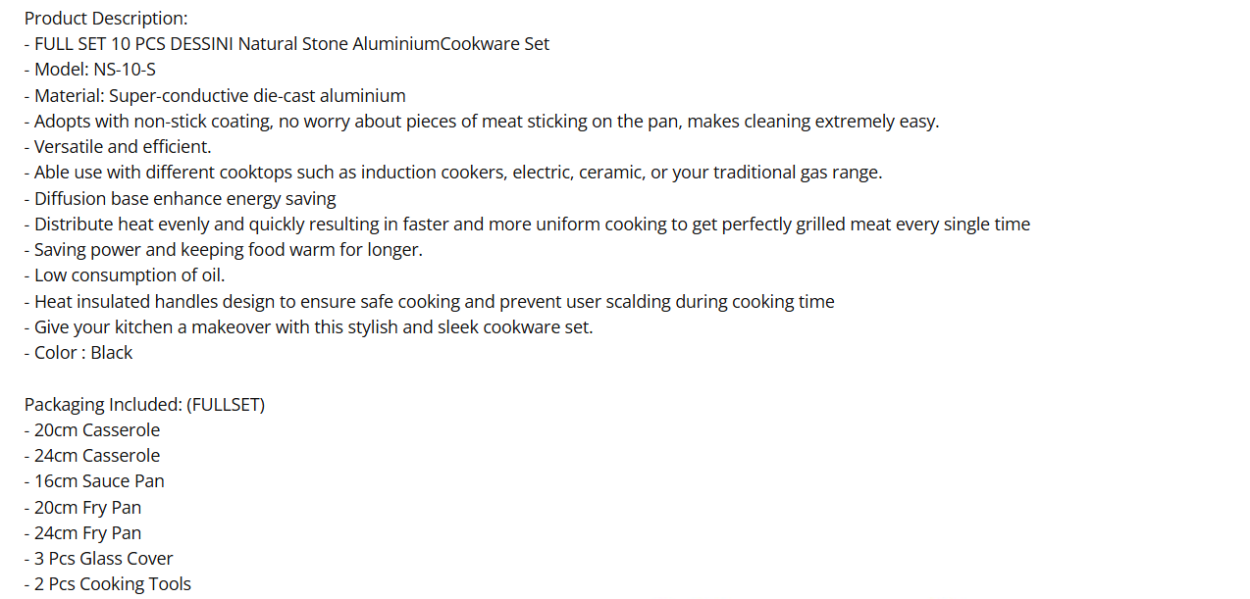
Task: Click the 'Distribute heat evenly' line
Action: point(527,224)
